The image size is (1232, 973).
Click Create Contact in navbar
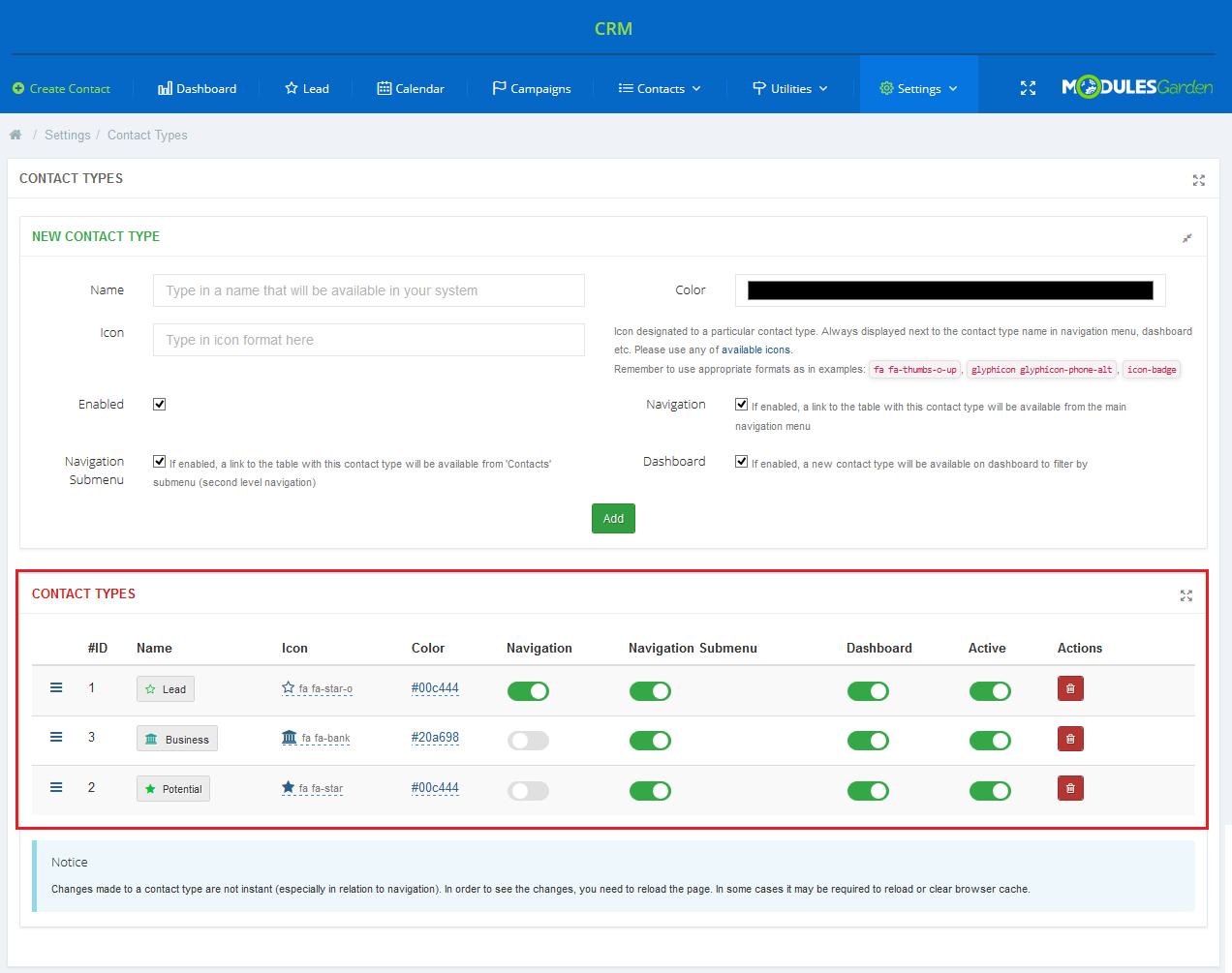[61, 88]
